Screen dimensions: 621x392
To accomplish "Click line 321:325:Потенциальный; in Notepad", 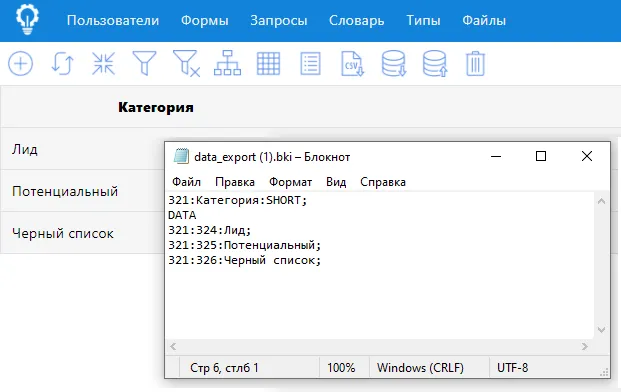I will (x=244, y=245).
